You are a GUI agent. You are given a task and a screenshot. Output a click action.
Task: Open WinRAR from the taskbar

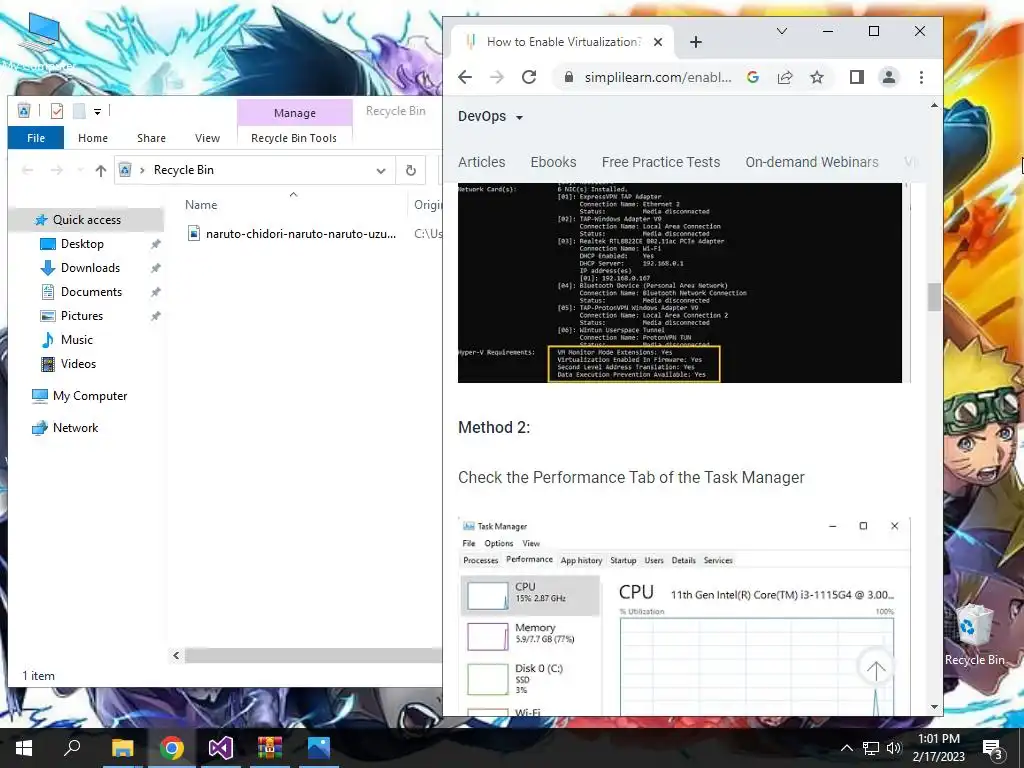270,748
